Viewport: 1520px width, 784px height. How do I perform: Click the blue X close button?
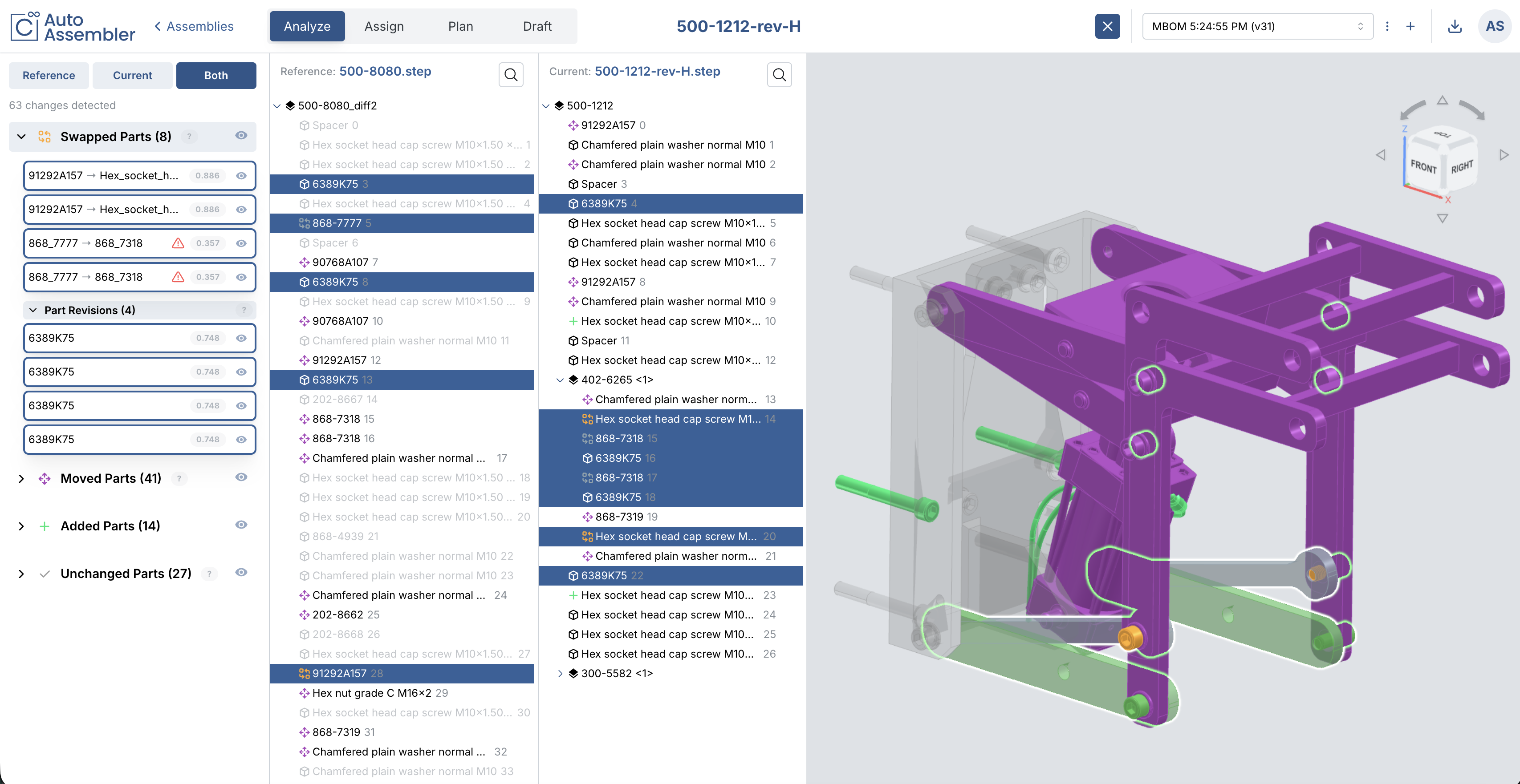click(1108, 27)
